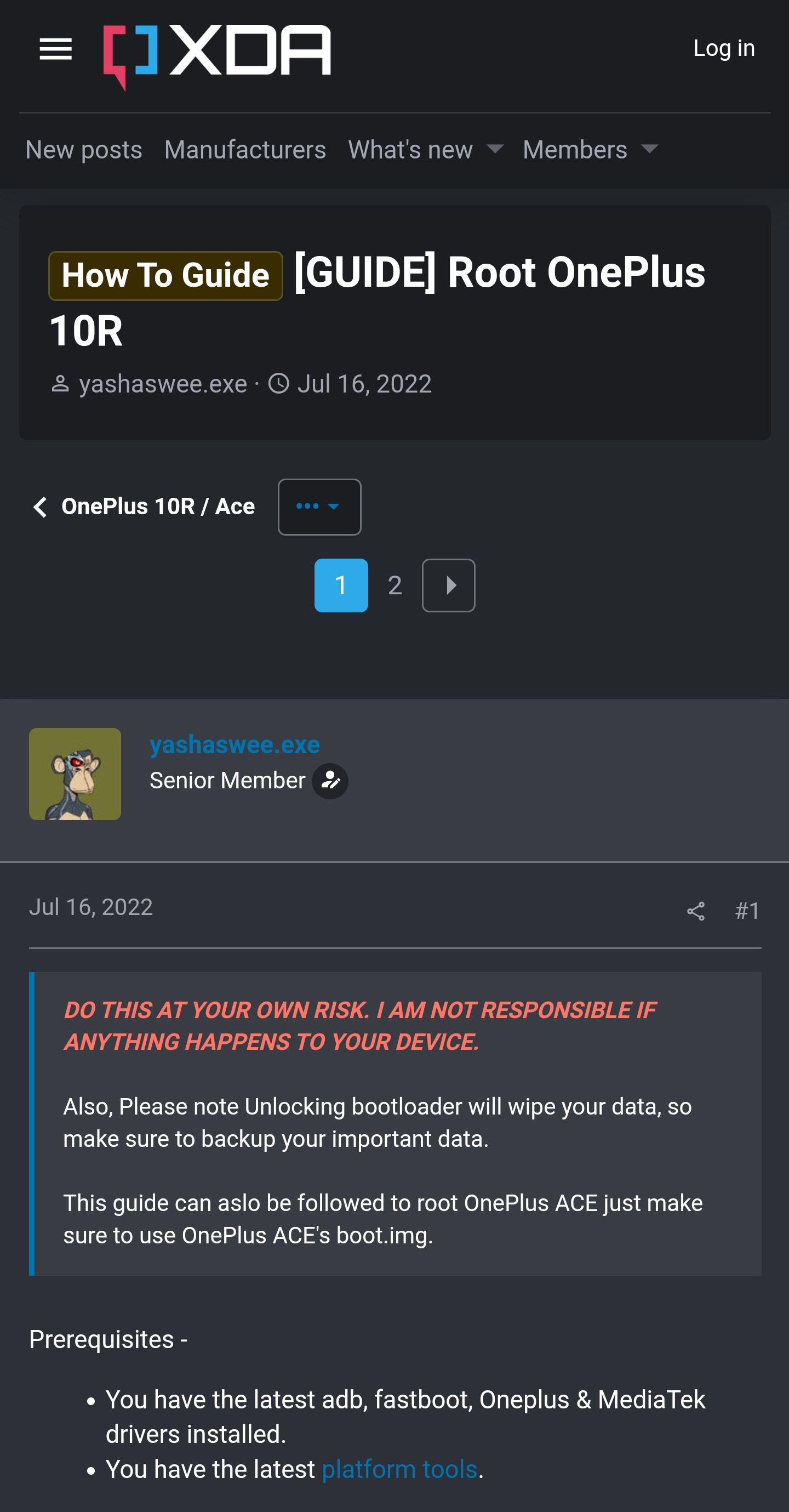
Task: Open yashaswee.exe profile name in post
Action: 235,744
